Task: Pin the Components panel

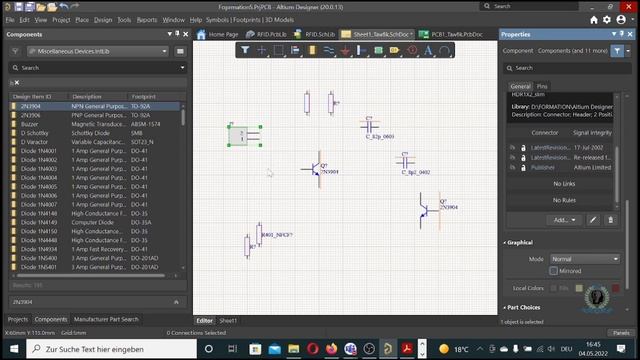Action: coord(178,33)
